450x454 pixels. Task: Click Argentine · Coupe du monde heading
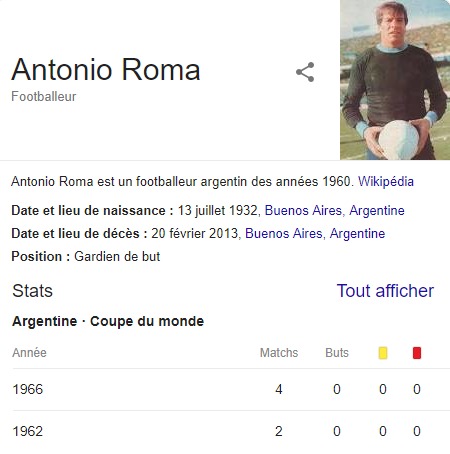pyautogui.click(x=108, y=321)
